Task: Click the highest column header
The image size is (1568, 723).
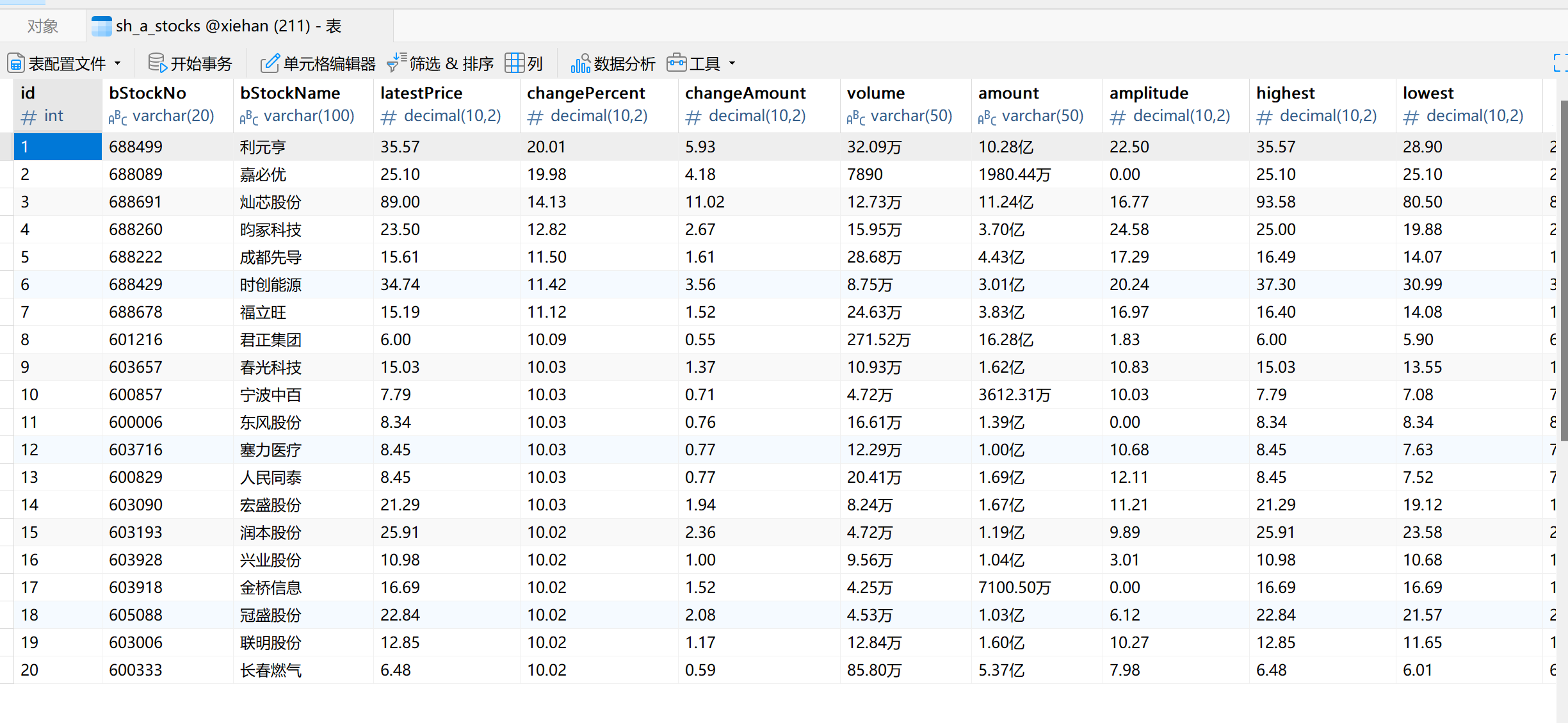Action: pos(1322,105)
